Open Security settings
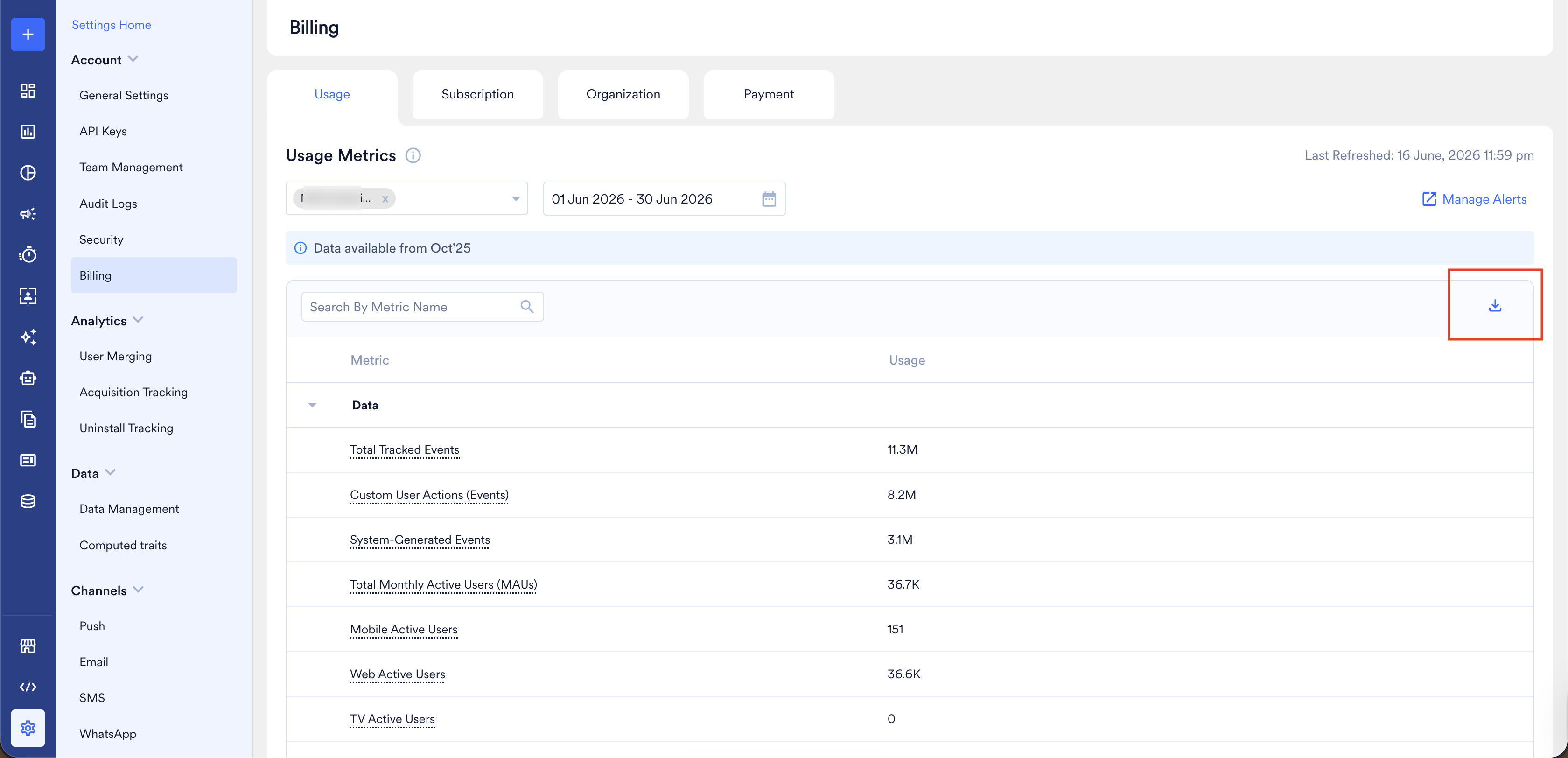This screenshot has width=1568, height=758. (102, 240)
